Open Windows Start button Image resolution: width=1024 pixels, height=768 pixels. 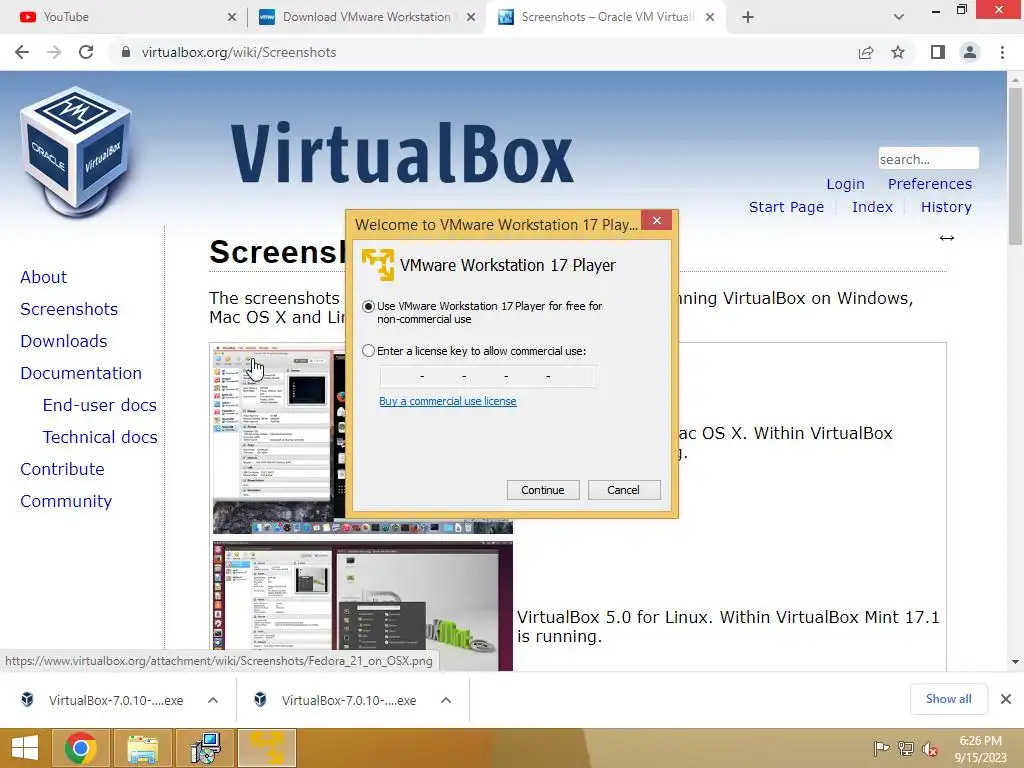[25, 748]
